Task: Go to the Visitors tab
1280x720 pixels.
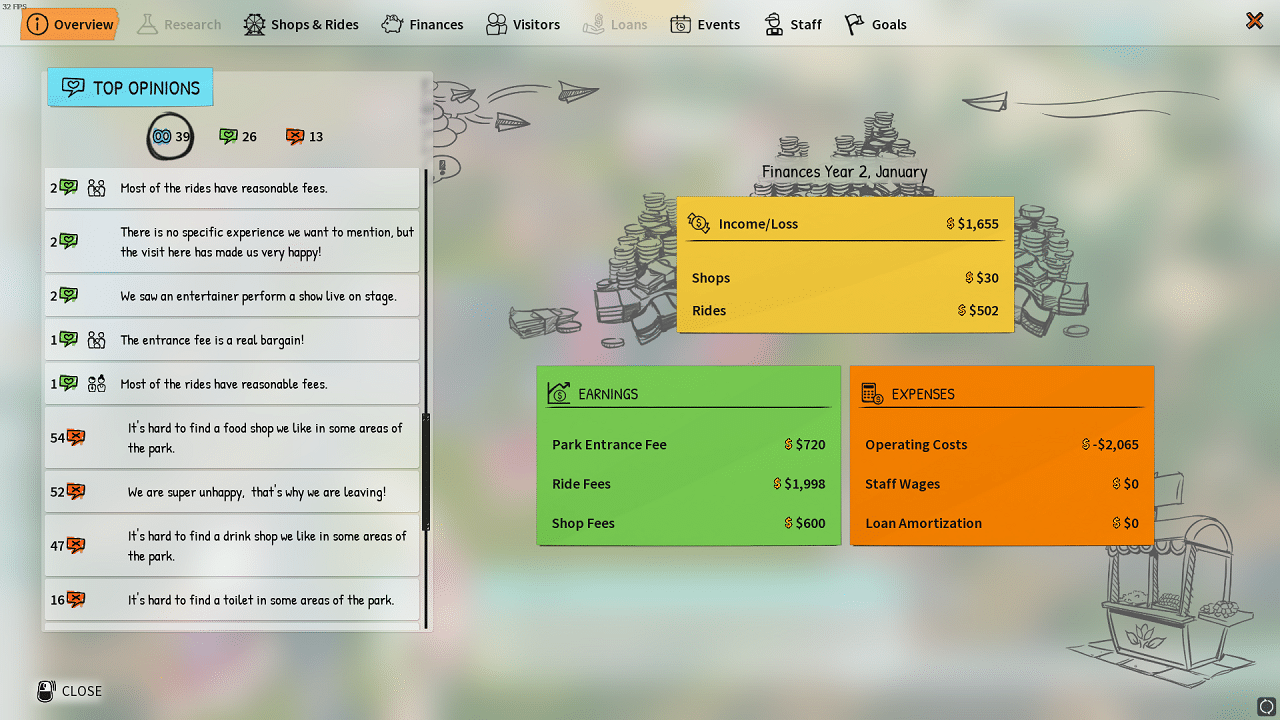Action: 523,24
